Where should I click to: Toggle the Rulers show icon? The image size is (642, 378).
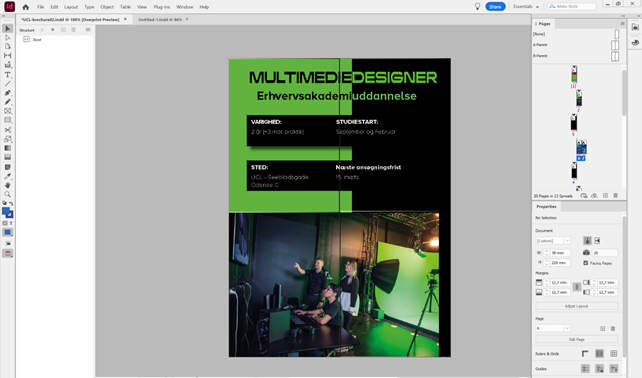(x=585, y=353)
